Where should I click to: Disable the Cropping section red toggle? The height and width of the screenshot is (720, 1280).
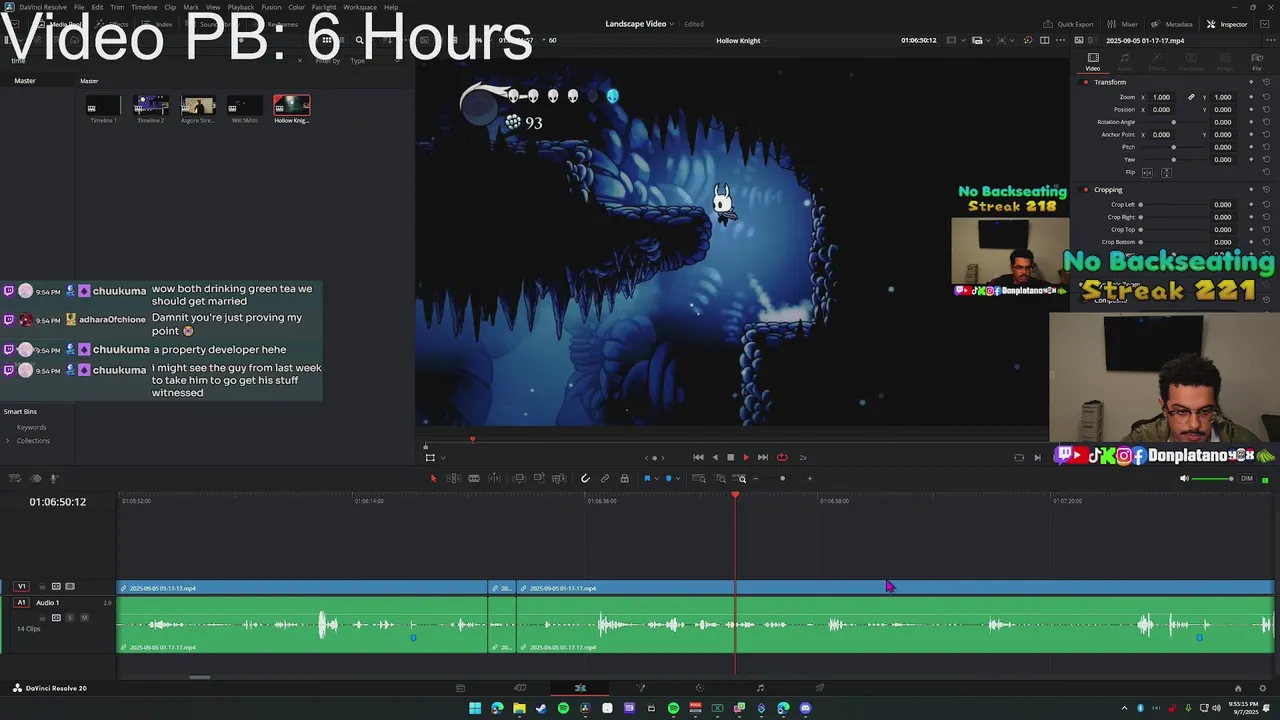pos(1086,189)
